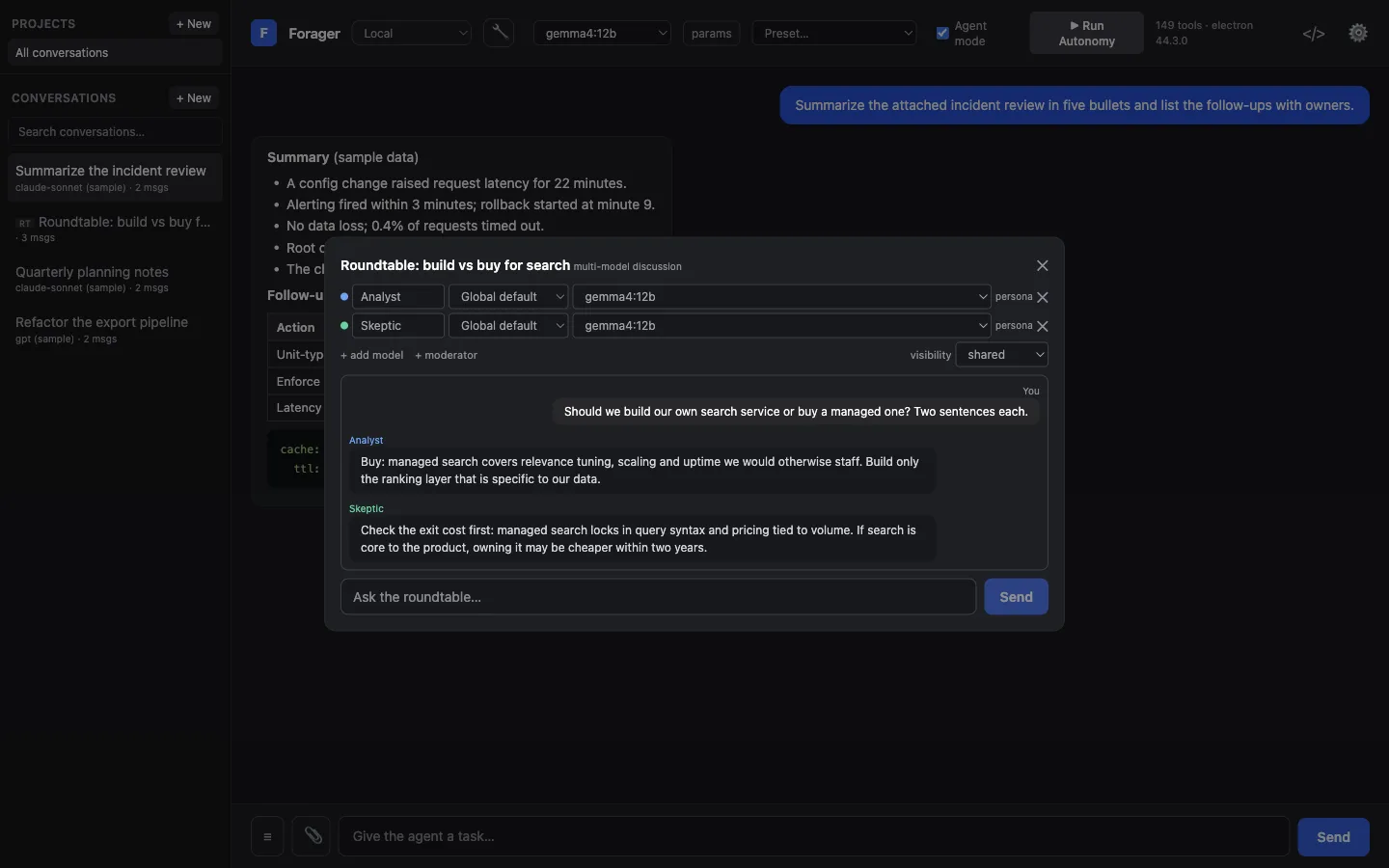
Task: Click + New under Projects
Action: pyautogui.click(x=194, y=23)
